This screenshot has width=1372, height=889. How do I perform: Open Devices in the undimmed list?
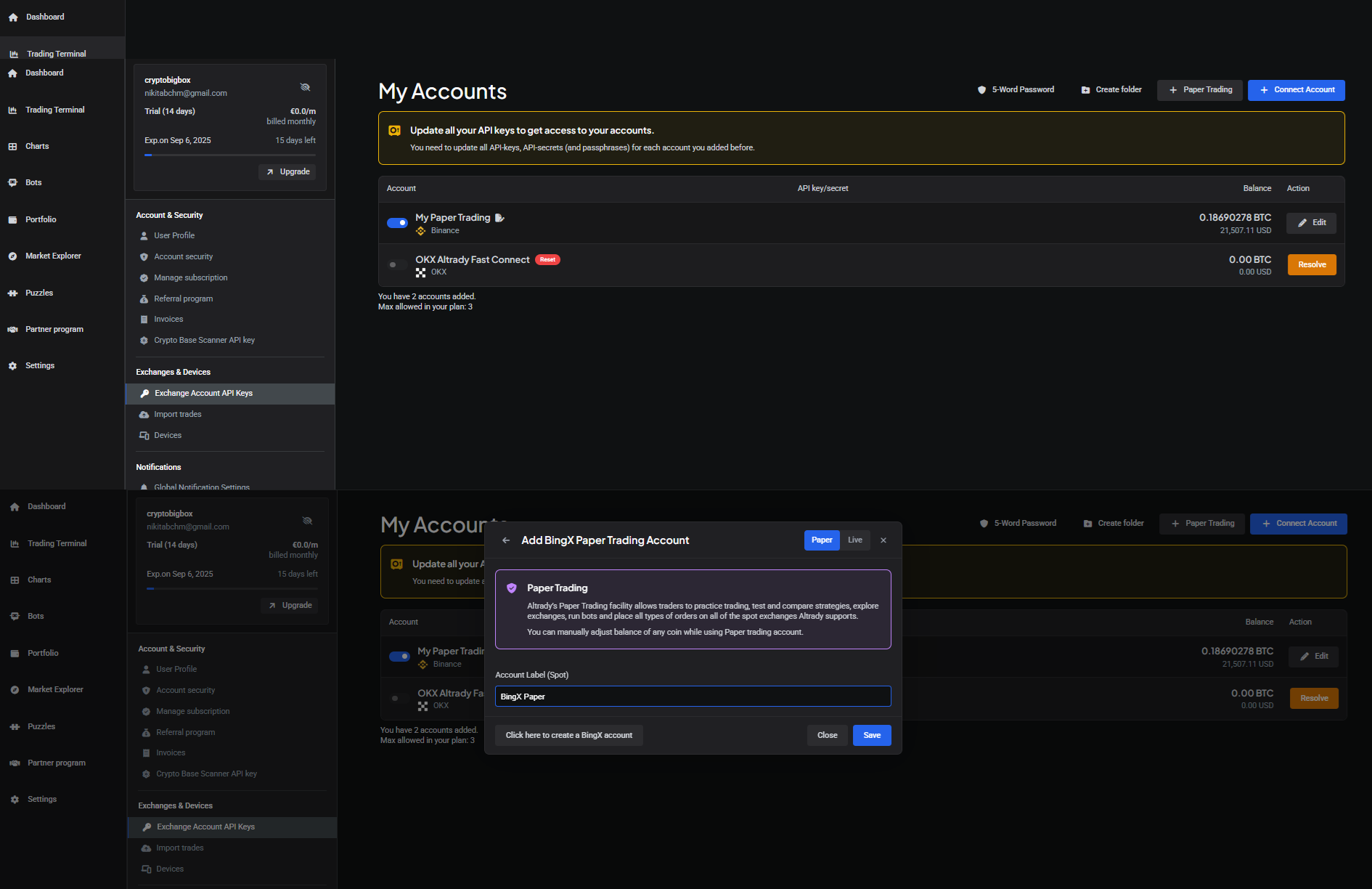point(161,435)
